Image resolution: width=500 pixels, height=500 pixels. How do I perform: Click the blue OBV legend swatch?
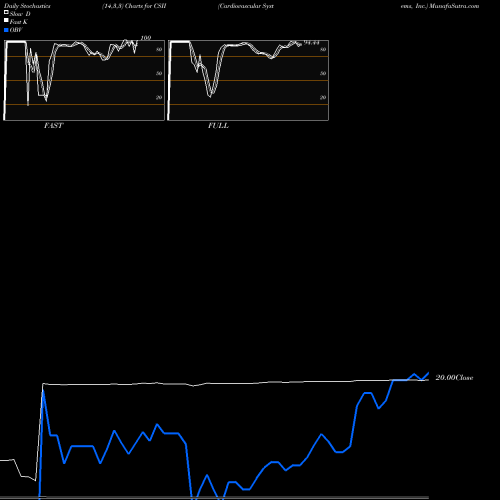[x=6, y=30]
